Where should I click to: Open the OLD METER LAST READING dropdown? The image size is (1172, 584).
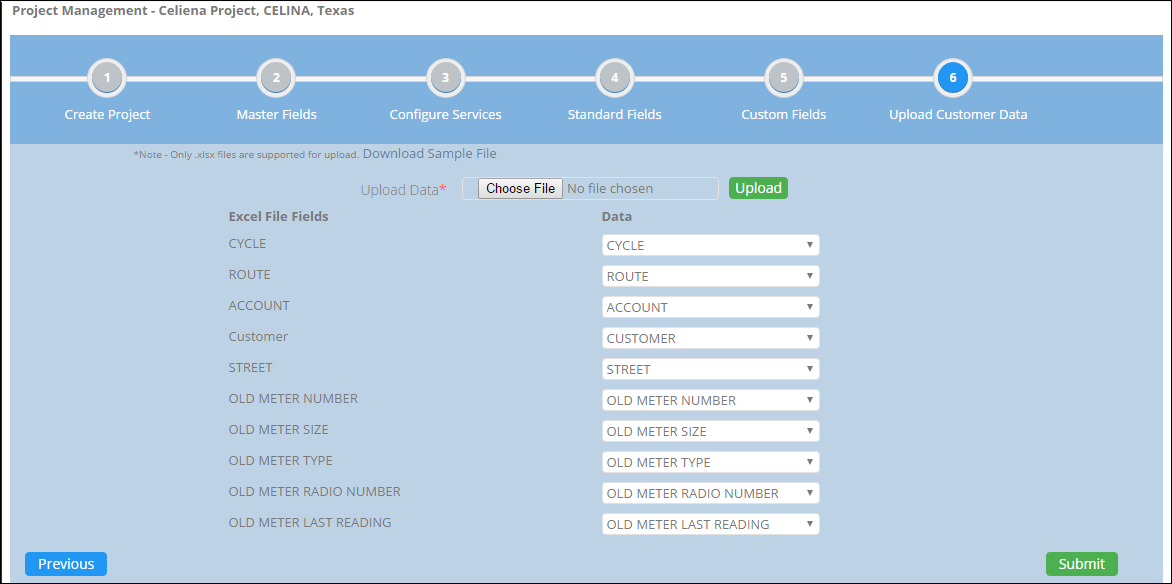point(710,524)
